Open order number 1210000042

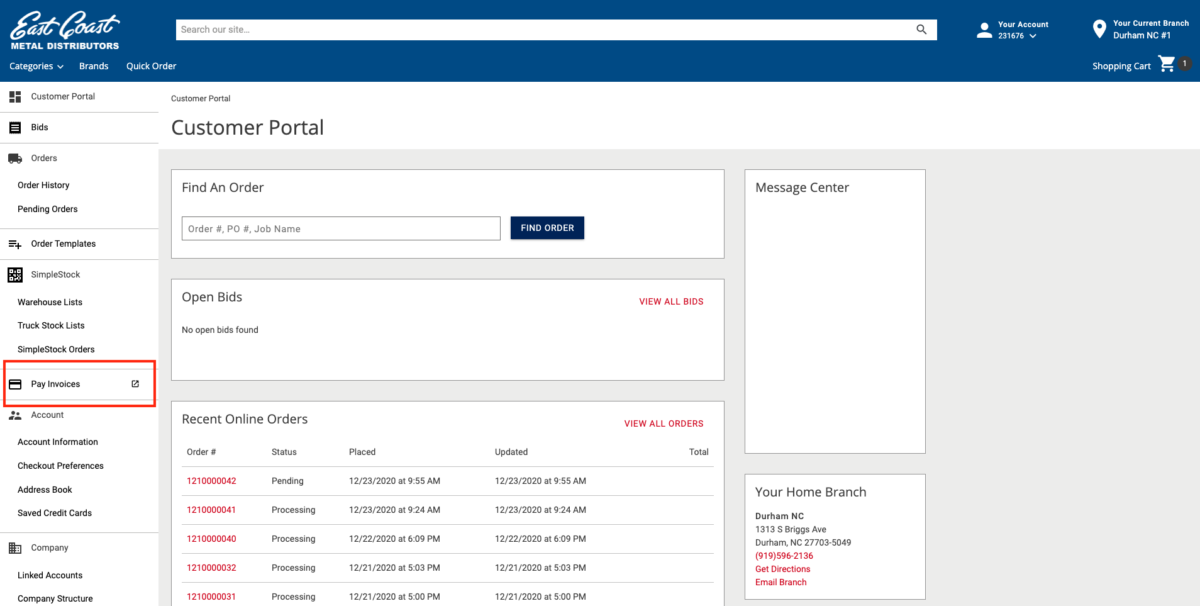[x=211, y=481]
